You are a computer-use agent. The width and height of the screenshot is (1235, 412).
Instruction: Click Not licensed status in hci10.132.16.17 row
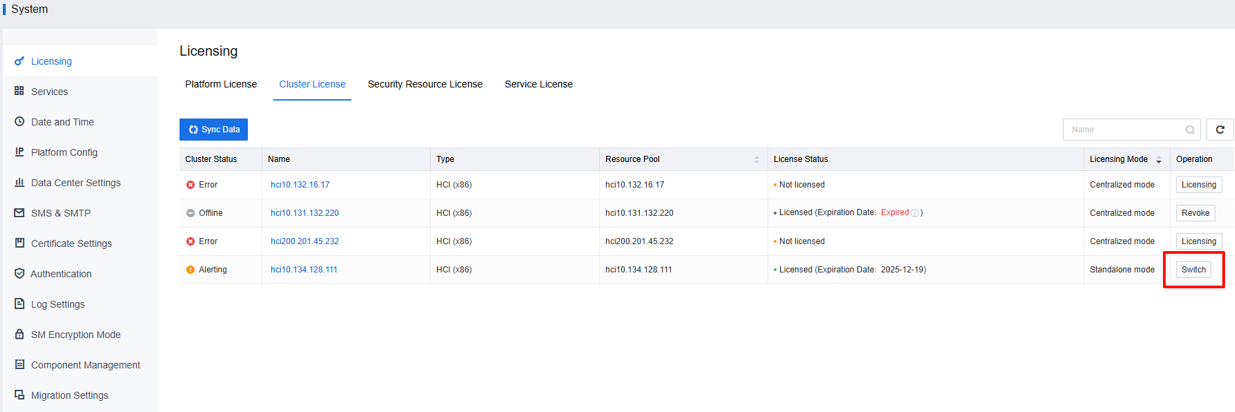[802, 185]
